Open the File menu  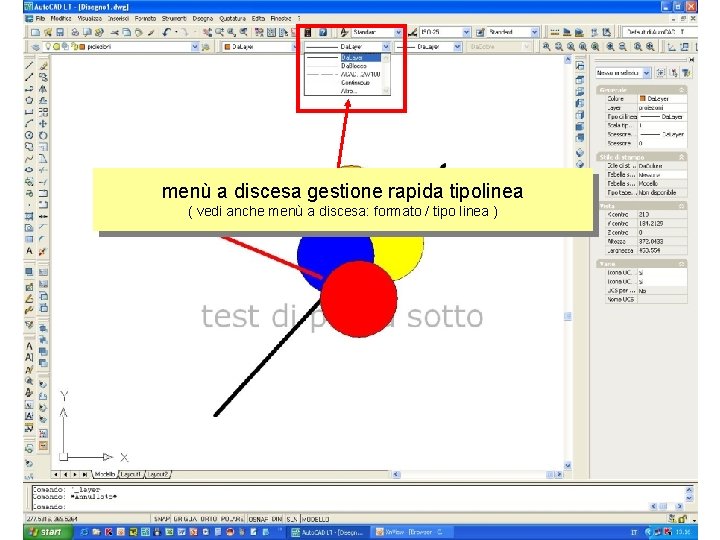40,18
